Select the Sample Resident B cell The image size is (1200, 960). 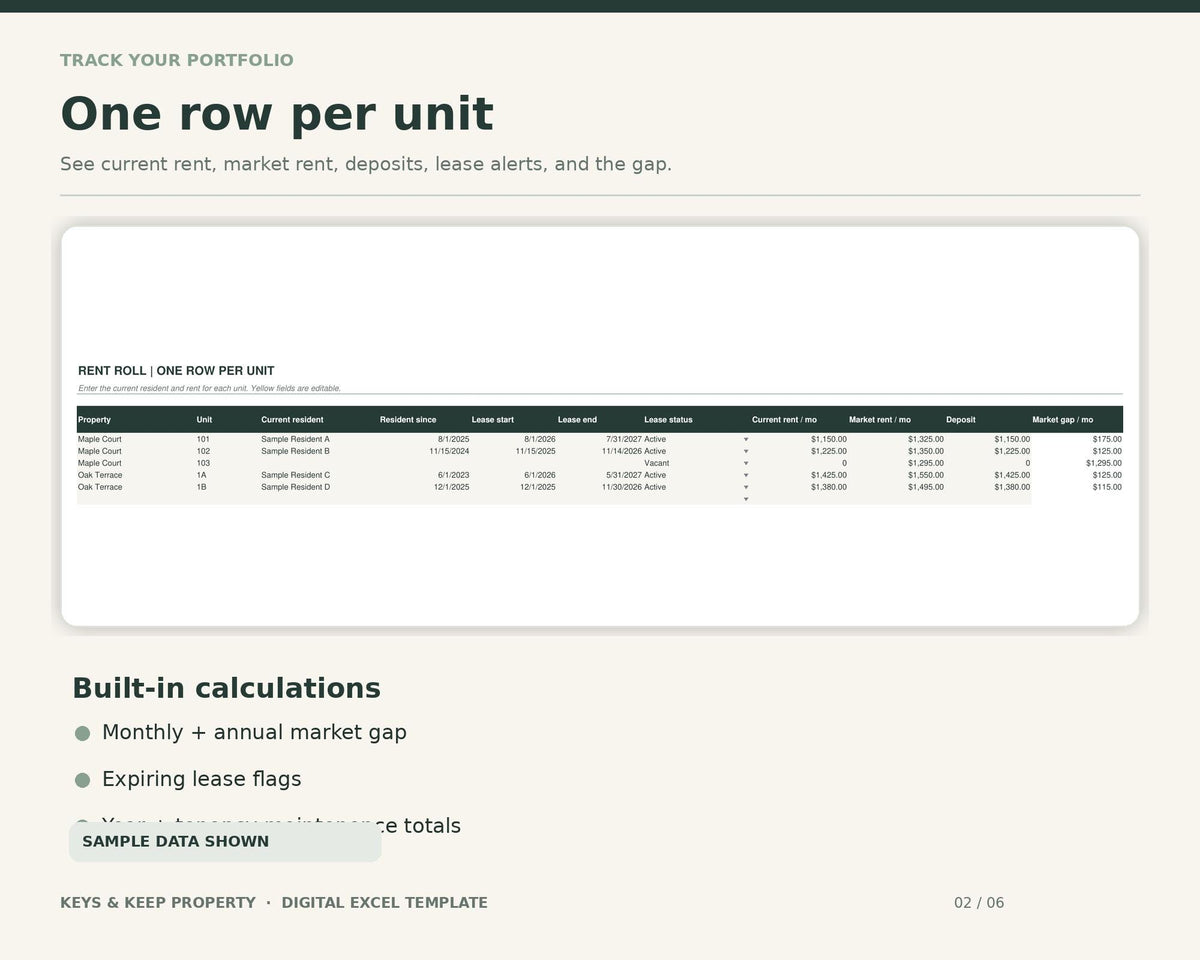point(295,451)
